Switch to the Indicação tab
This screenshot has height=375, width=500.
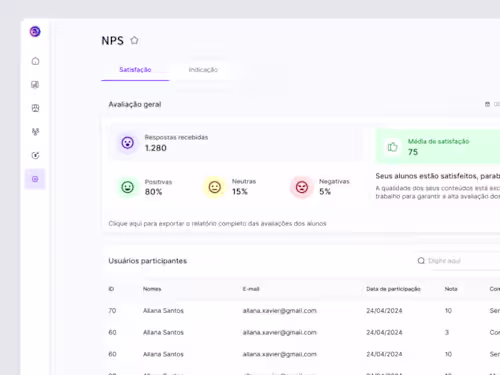coord(203,70)
